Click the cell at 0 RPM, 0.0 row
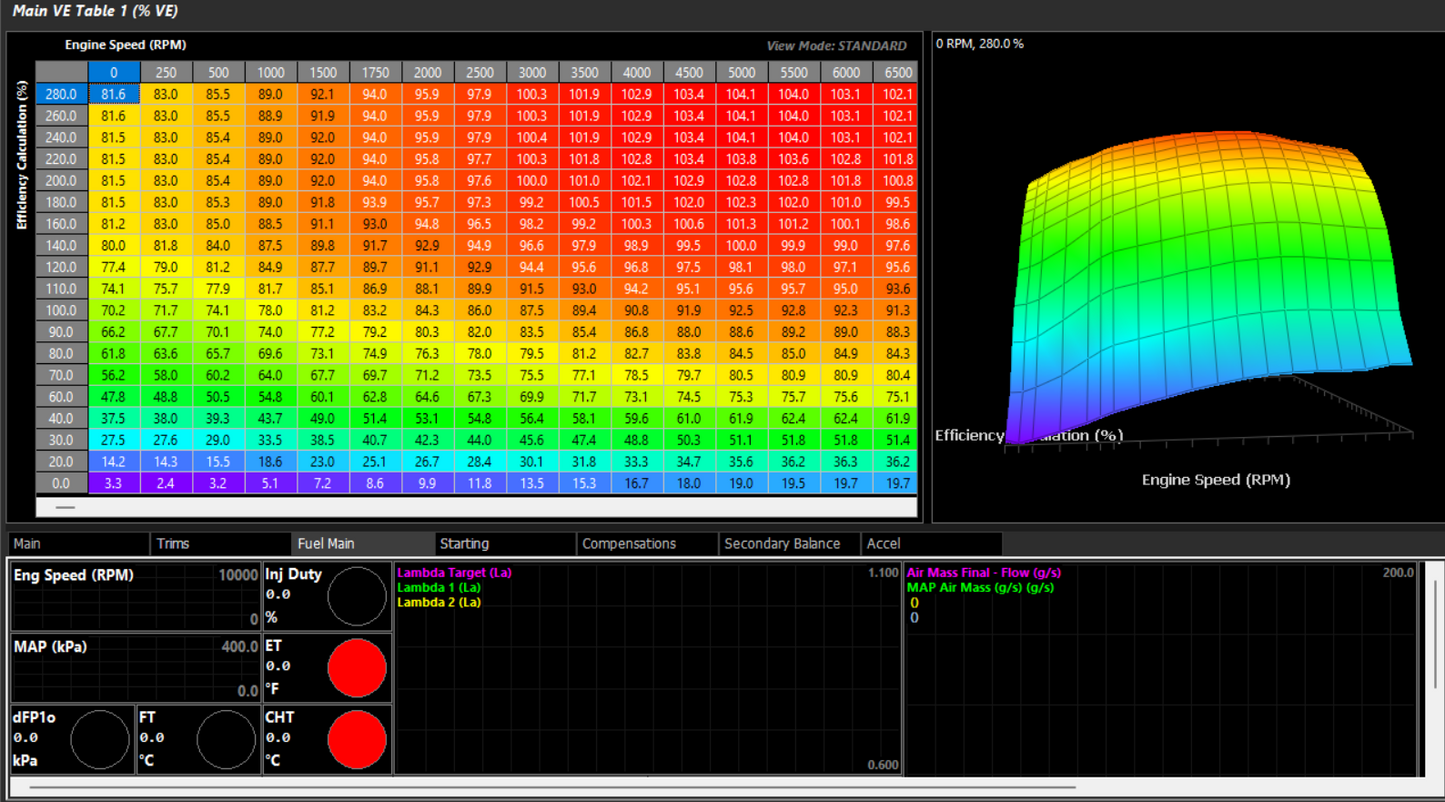 (114, 483)
